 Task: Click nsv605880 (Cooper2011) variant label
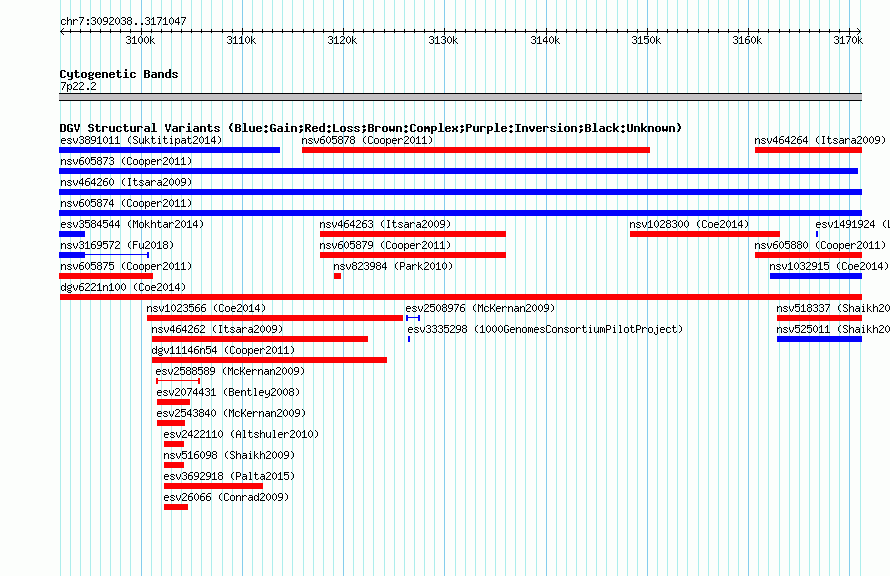pyautogui.click(x=820, y=245)
